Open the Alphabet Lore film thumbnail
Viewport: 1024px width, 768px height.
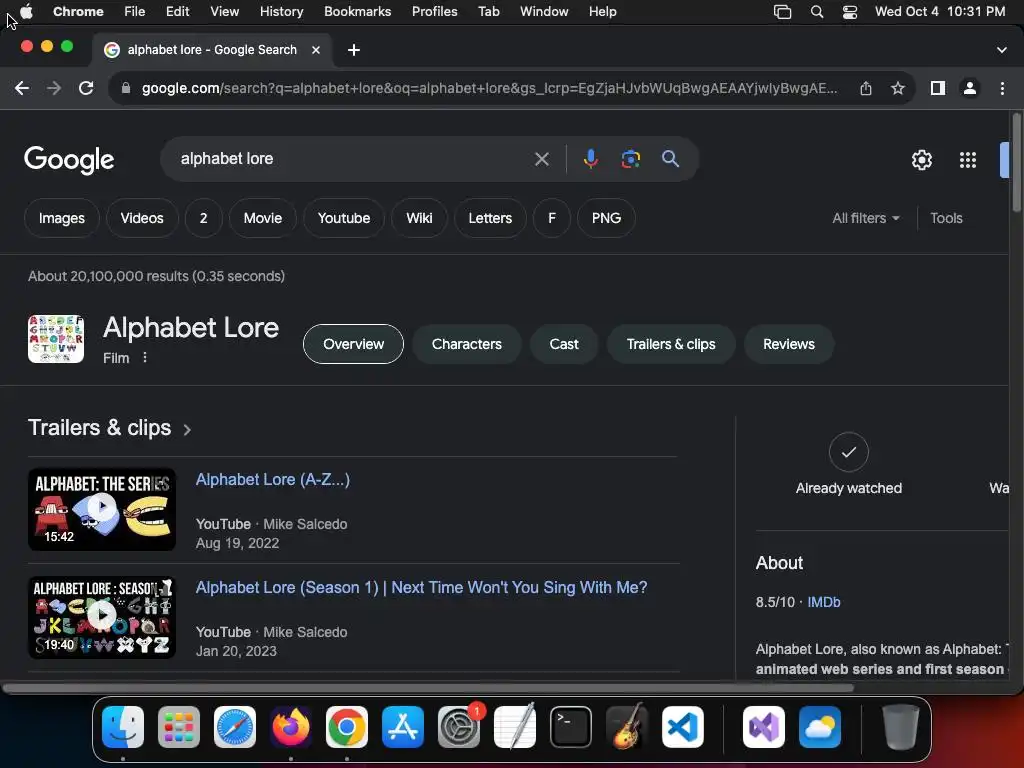click(56, 339)
